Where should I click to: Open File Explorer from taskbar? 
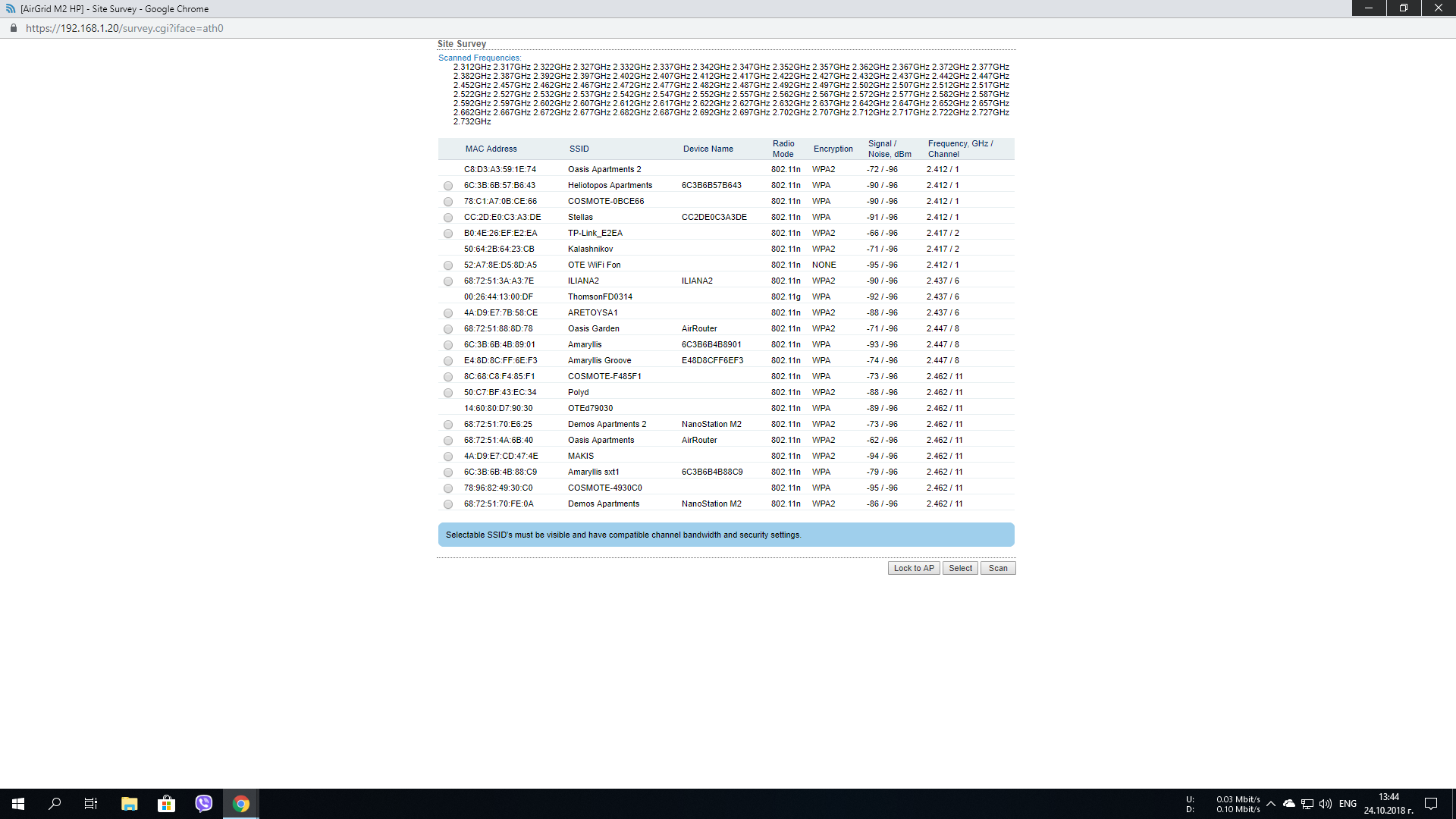click(129, 804)
